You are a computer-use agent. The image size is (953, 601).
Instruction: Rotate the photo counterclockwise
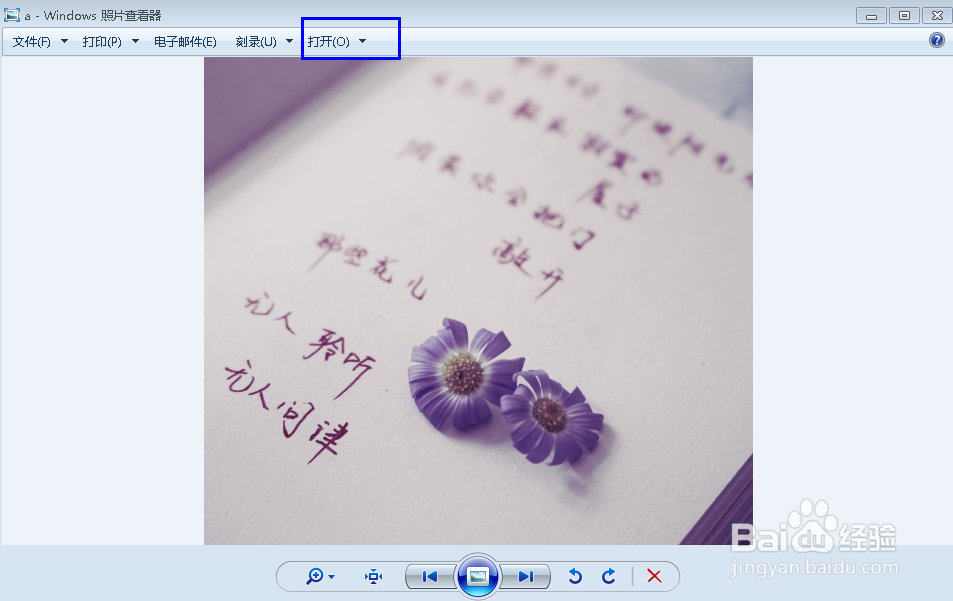pos(575,576)
